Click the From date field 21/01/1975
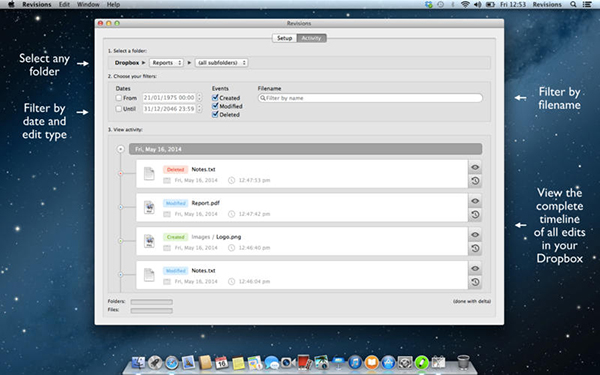The width and height of the screenshot is (600, 375). [x=169, y=98]
